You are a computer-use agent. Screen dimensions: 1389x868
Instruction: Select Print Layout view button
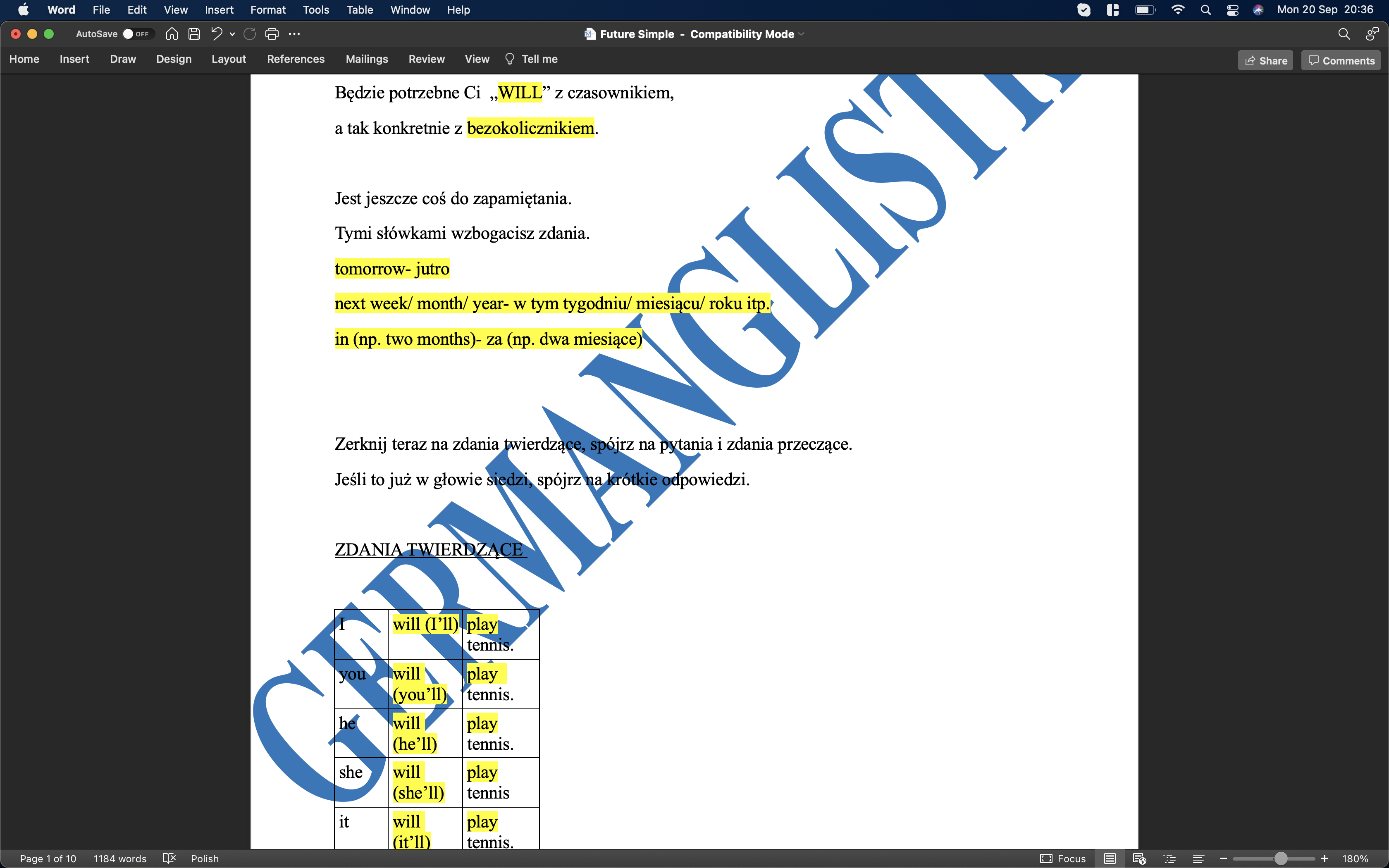click(x=1110, y=858)
